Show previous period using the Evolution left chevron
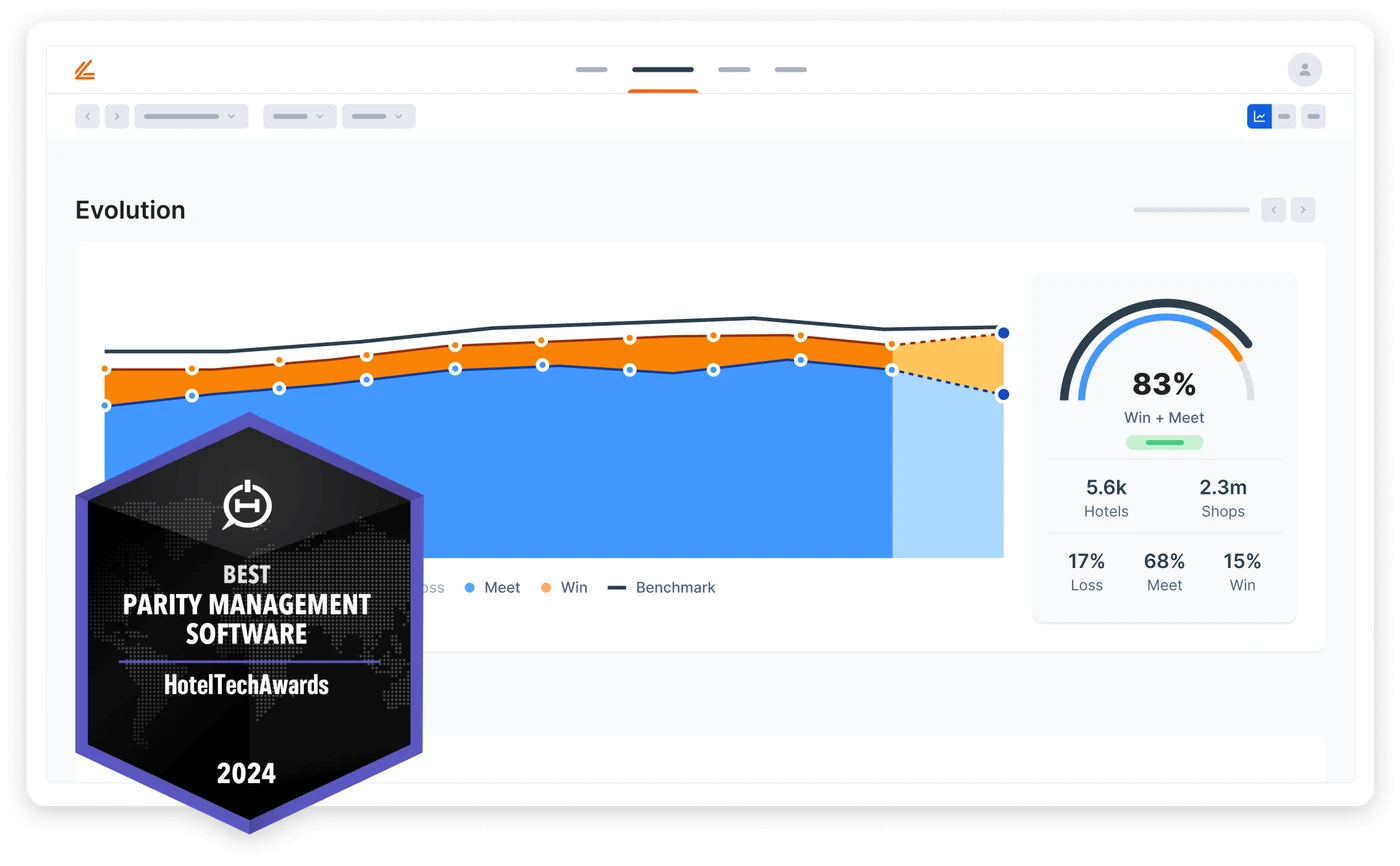Image resolution: width=1400 pixels, height=866 pixels. (1273, 210)
